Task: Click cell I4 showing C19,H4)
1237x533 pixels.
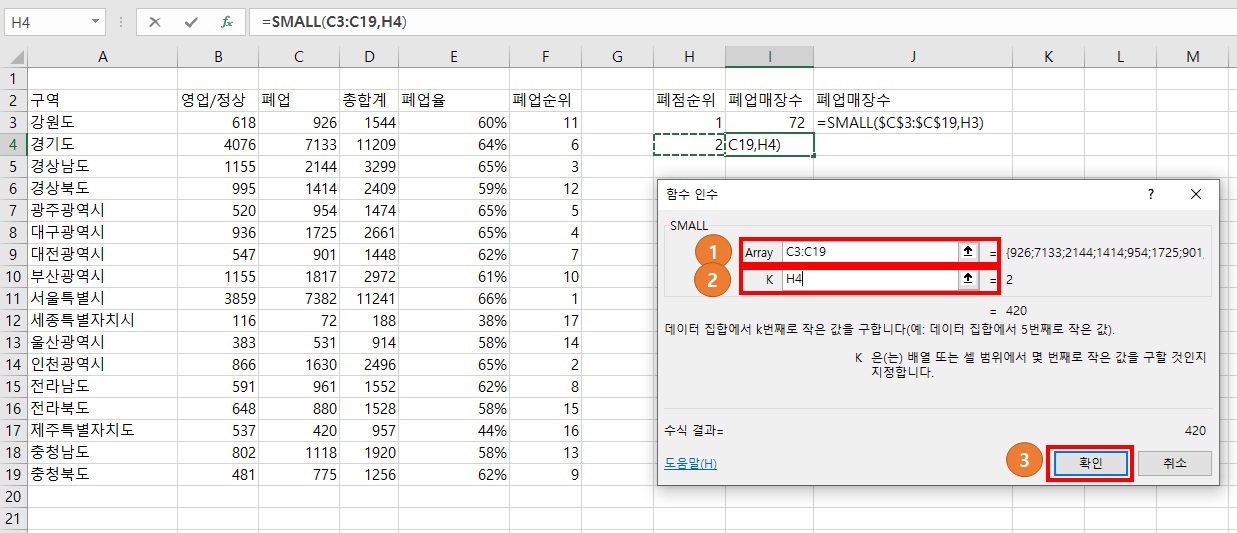Action: point(770,144)
